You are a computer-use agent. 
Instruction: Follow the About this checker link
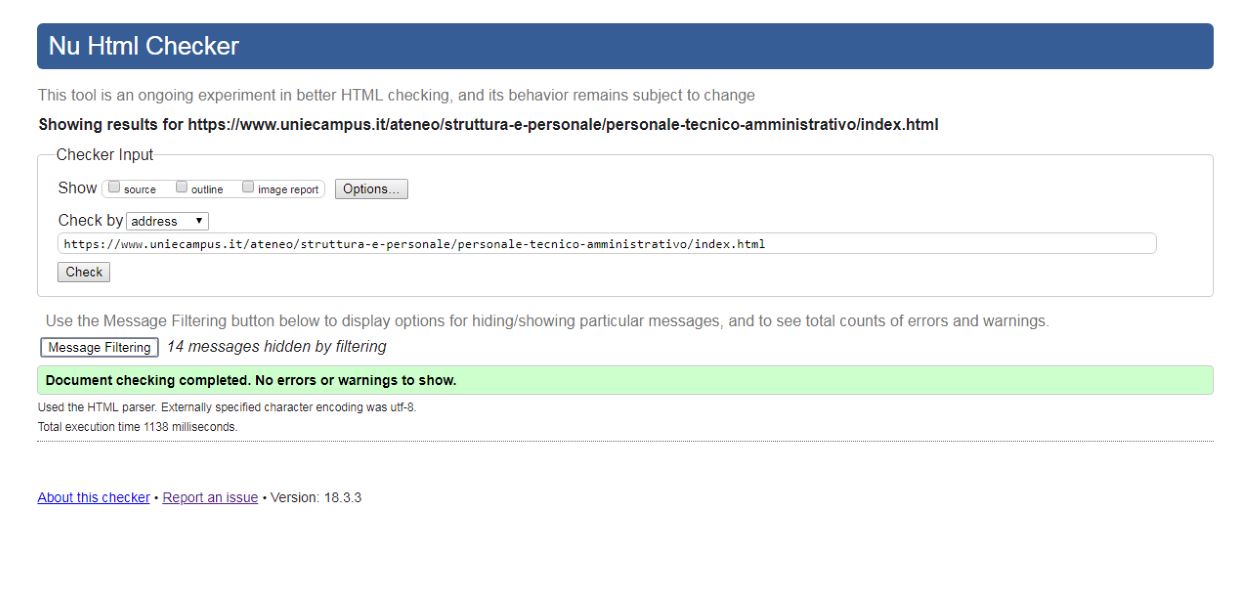click(x=94, y=497)
